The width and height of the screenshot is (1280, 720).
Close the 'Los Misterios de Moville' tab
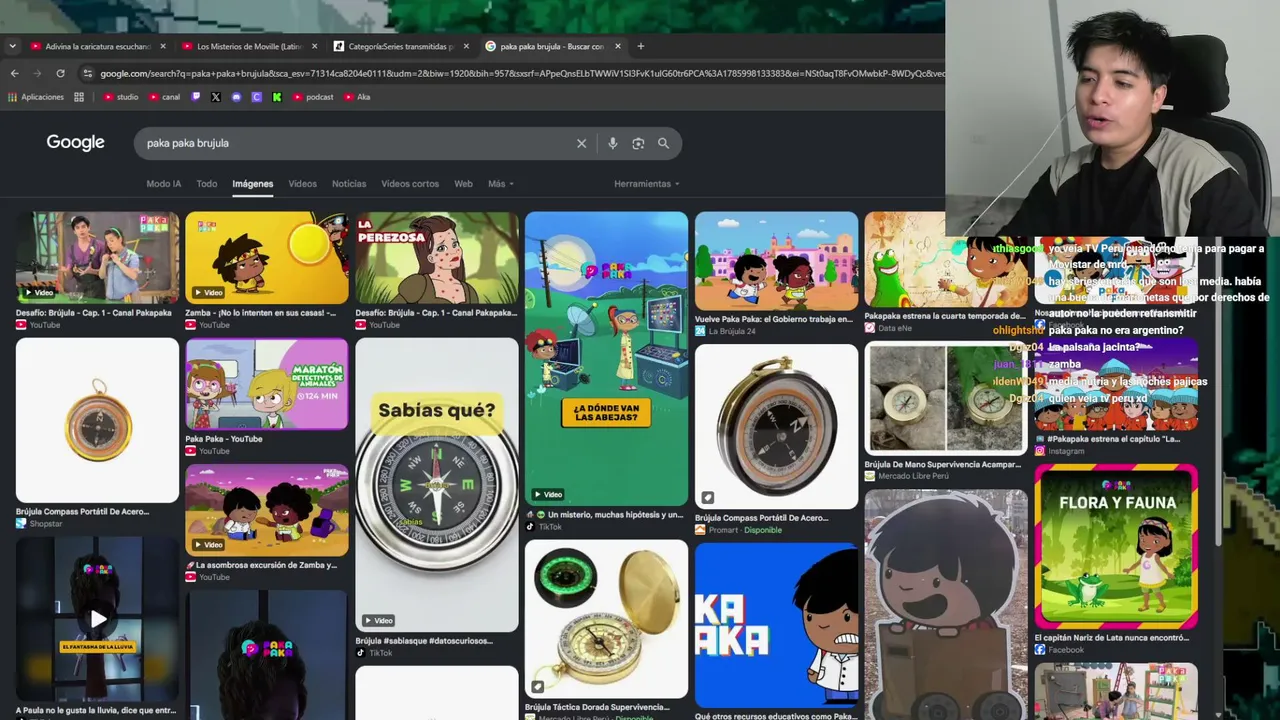(315, 46)
